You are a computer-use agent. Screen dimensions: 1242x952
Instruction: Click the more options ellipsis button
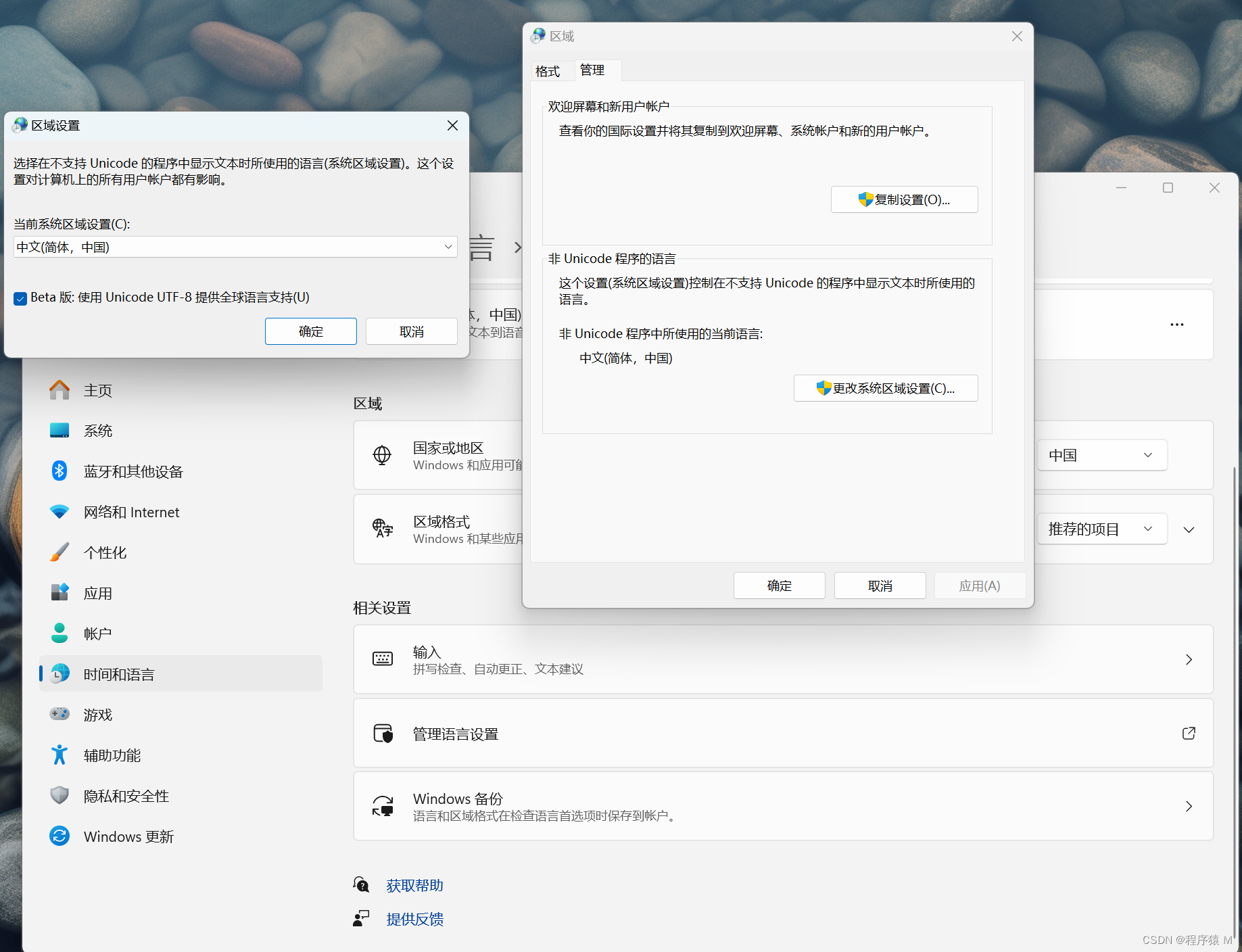pos(1176,324)
